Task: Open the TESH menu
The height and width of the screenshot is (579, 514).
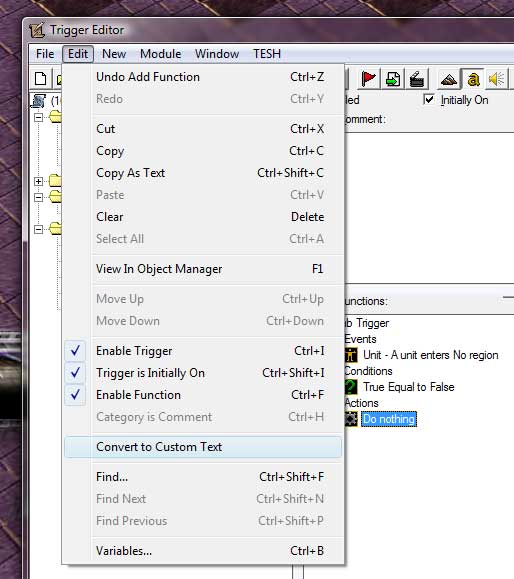Action: pyautogui.click(x=267, y=54)
